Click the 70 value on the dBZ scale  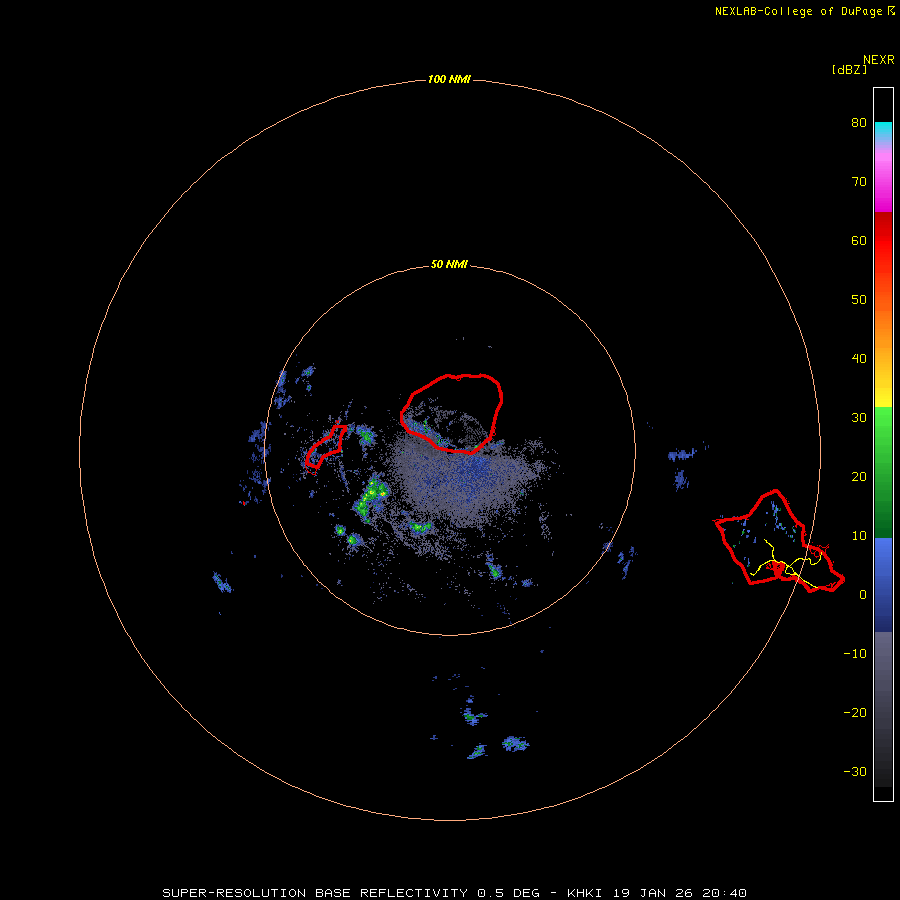(859, 182)
